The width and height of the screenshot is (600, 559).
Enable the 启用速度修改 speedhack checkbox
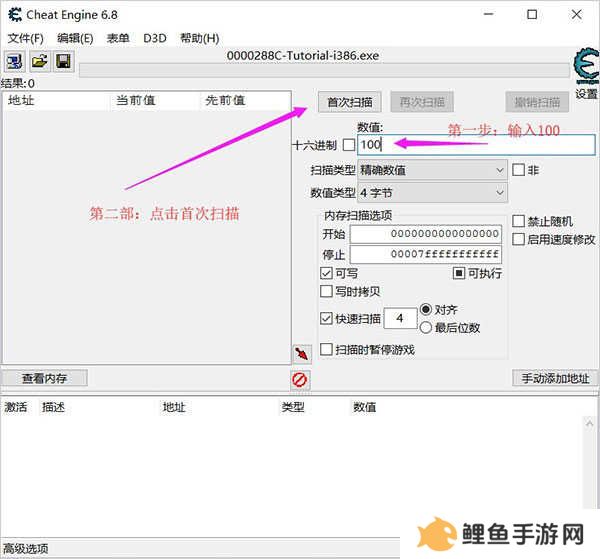518,239
